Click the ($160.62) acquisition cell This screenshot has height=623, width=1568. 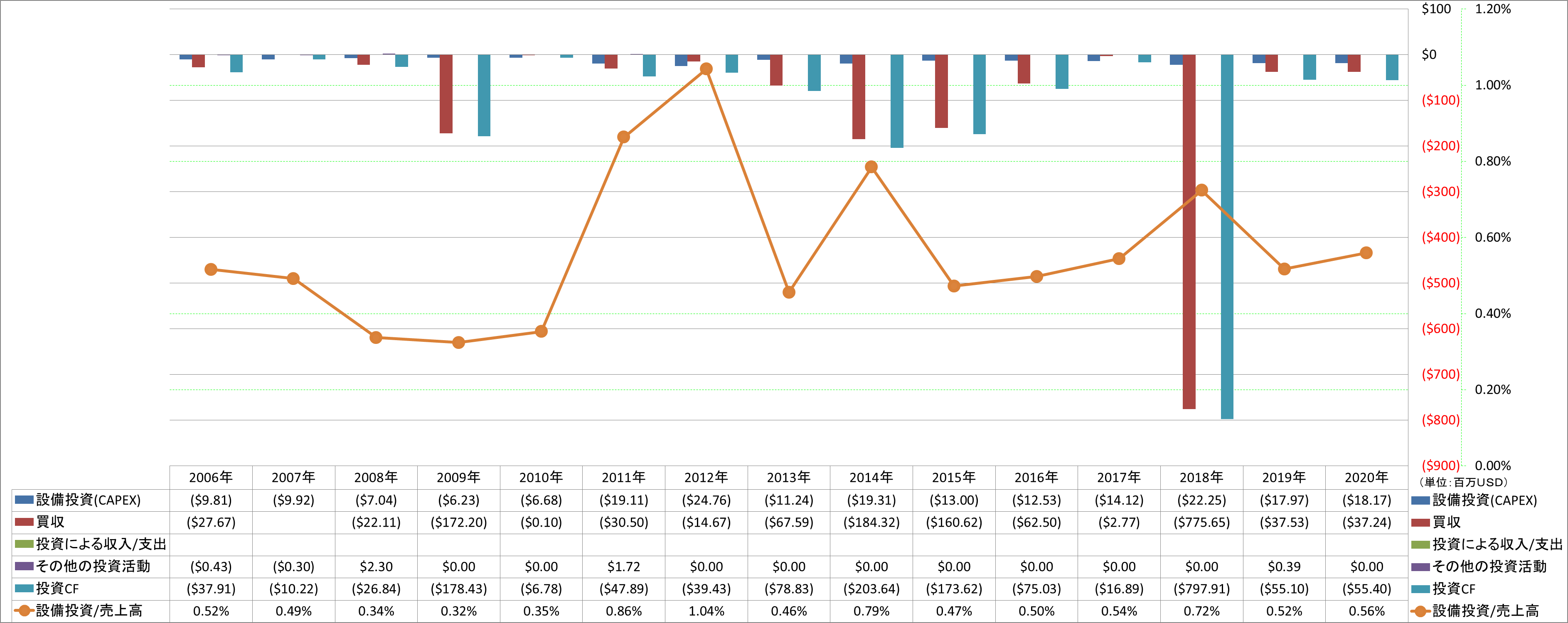(x=954, y=522)
